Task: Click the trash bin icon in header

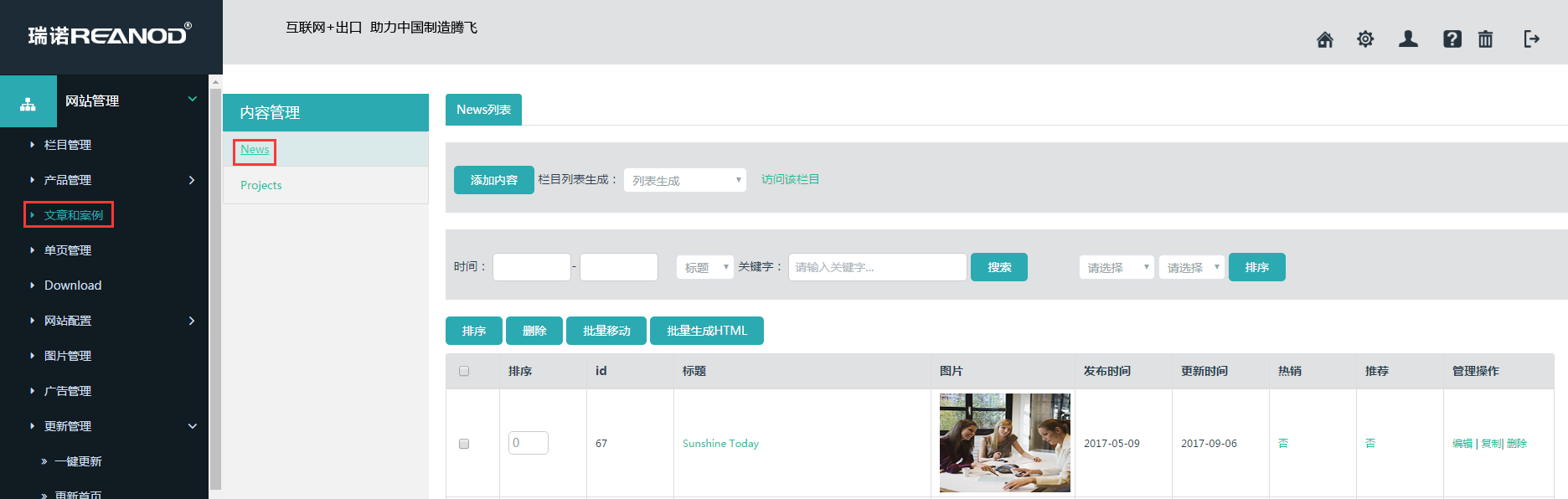Action: point(1485,39)
